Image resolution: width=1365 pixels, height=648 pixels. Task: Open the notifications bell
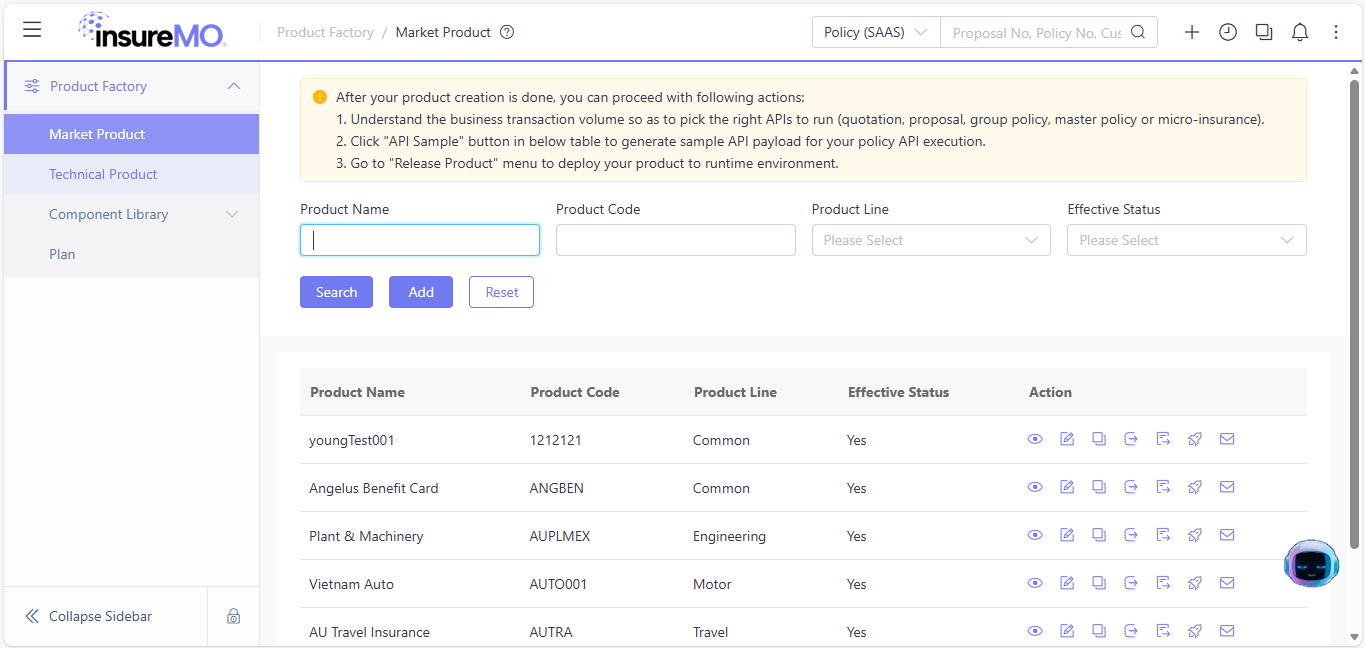tap(1300, 32)
